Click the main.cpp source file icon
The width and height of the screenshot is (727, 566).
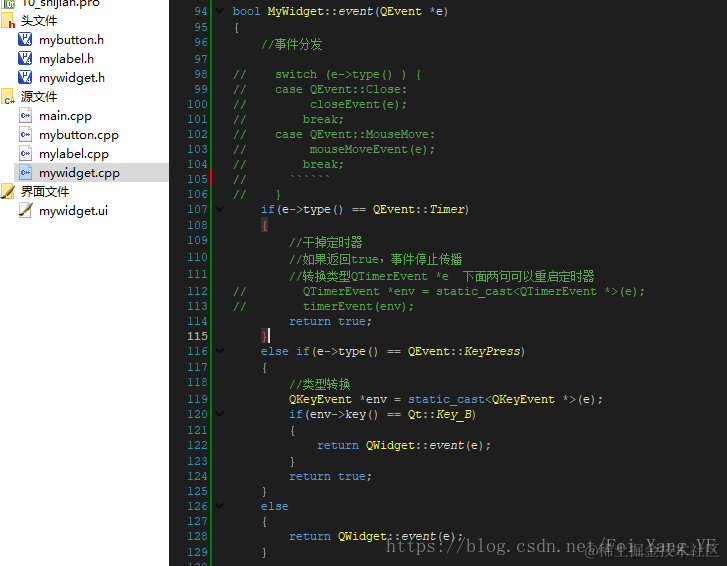click(26, 115)
